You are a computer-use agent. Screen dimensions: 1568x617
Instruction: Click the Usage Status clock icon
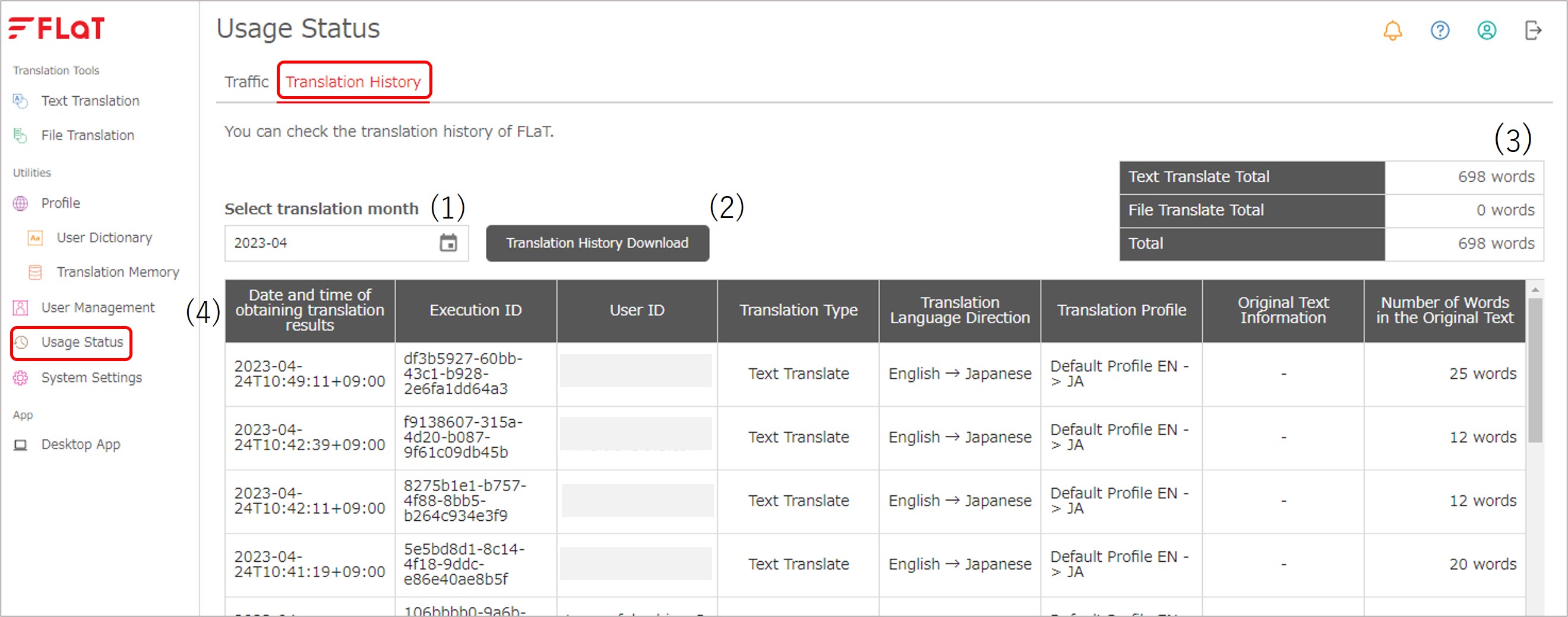[21, 342]
